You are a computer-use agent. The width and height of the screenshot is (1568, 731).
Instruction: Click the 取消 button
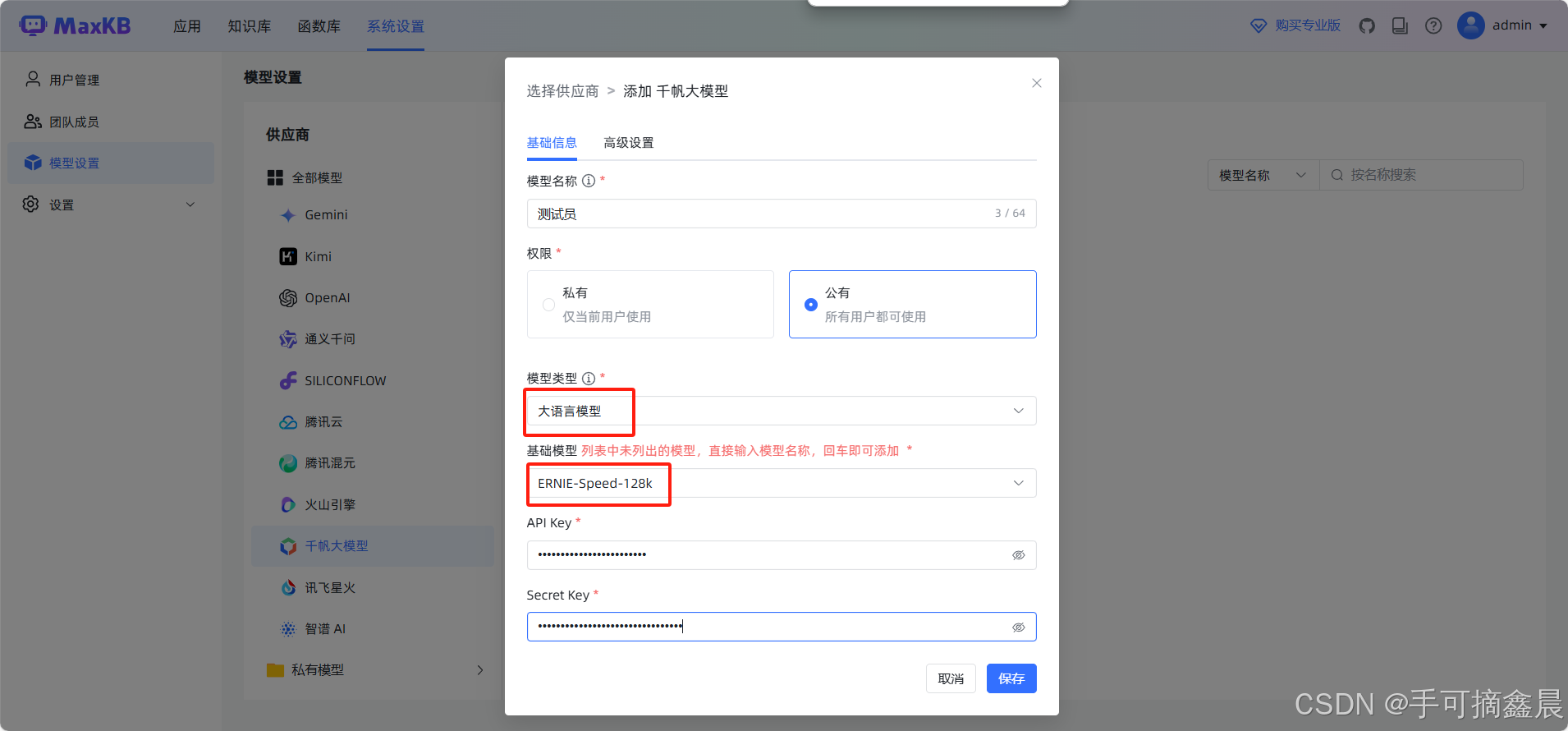pos(951,678)
